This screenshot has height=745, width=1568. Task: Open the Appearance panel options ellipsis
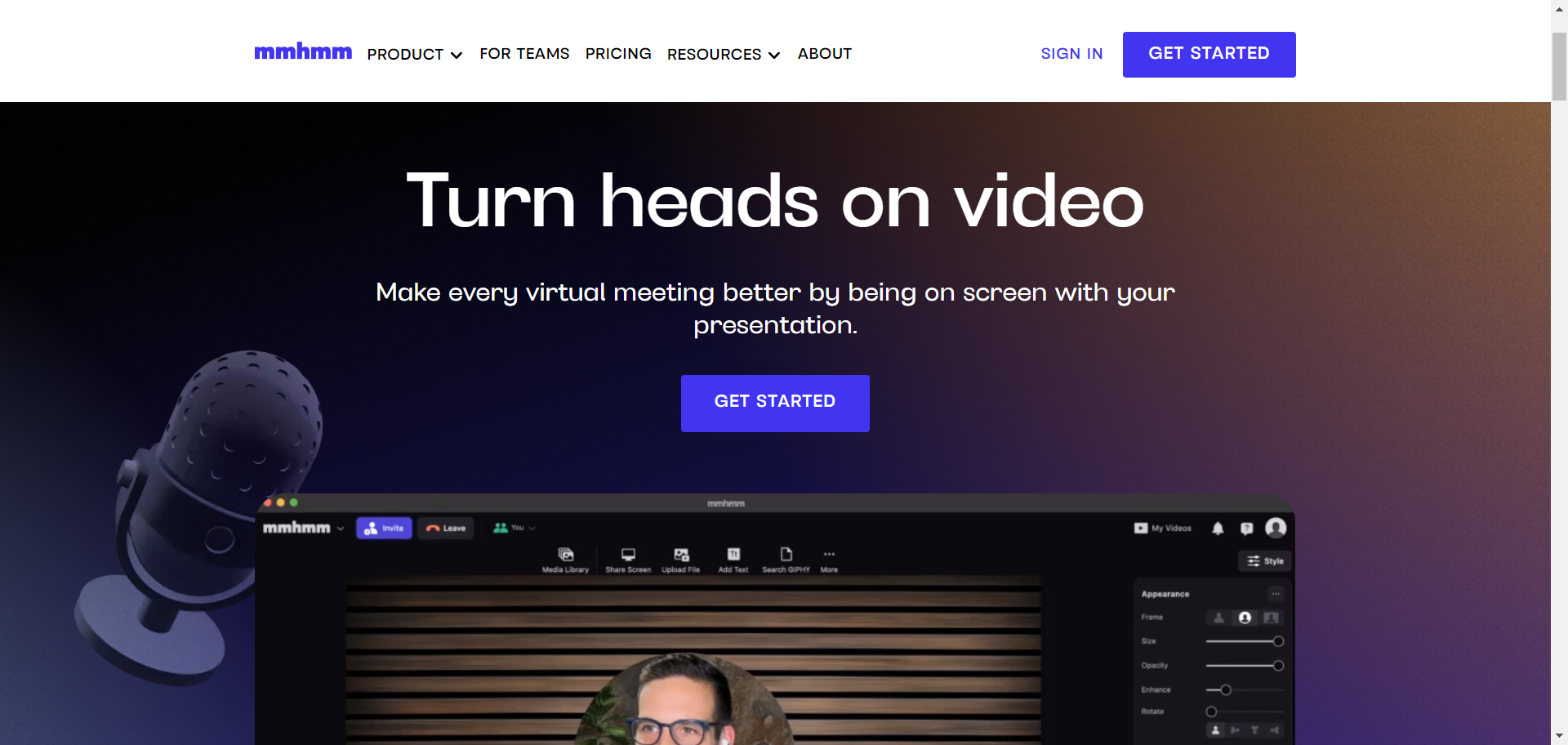1276,594
